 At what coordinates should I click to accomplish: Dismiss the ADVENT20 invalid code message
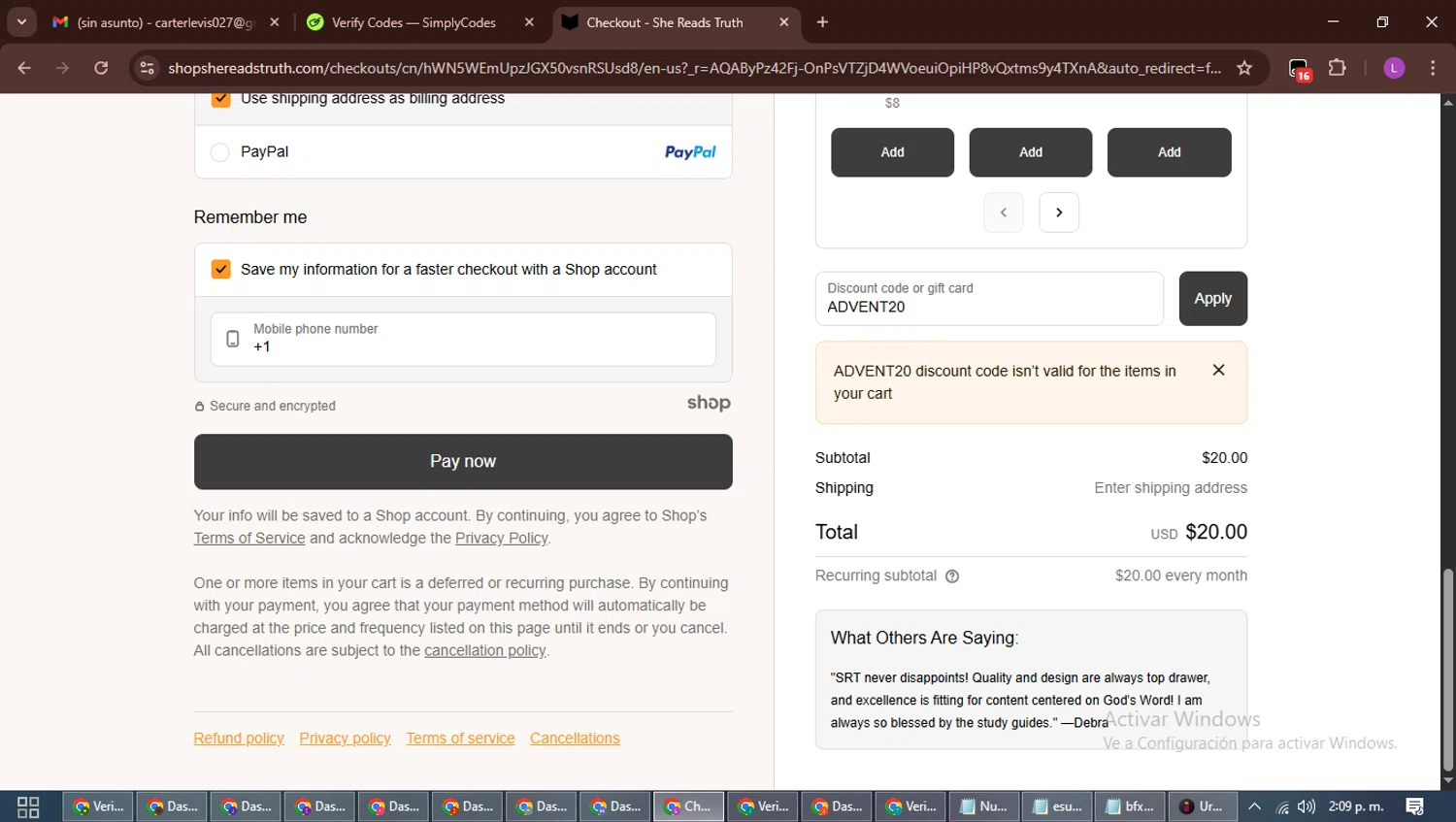[x=1219, y=370]
